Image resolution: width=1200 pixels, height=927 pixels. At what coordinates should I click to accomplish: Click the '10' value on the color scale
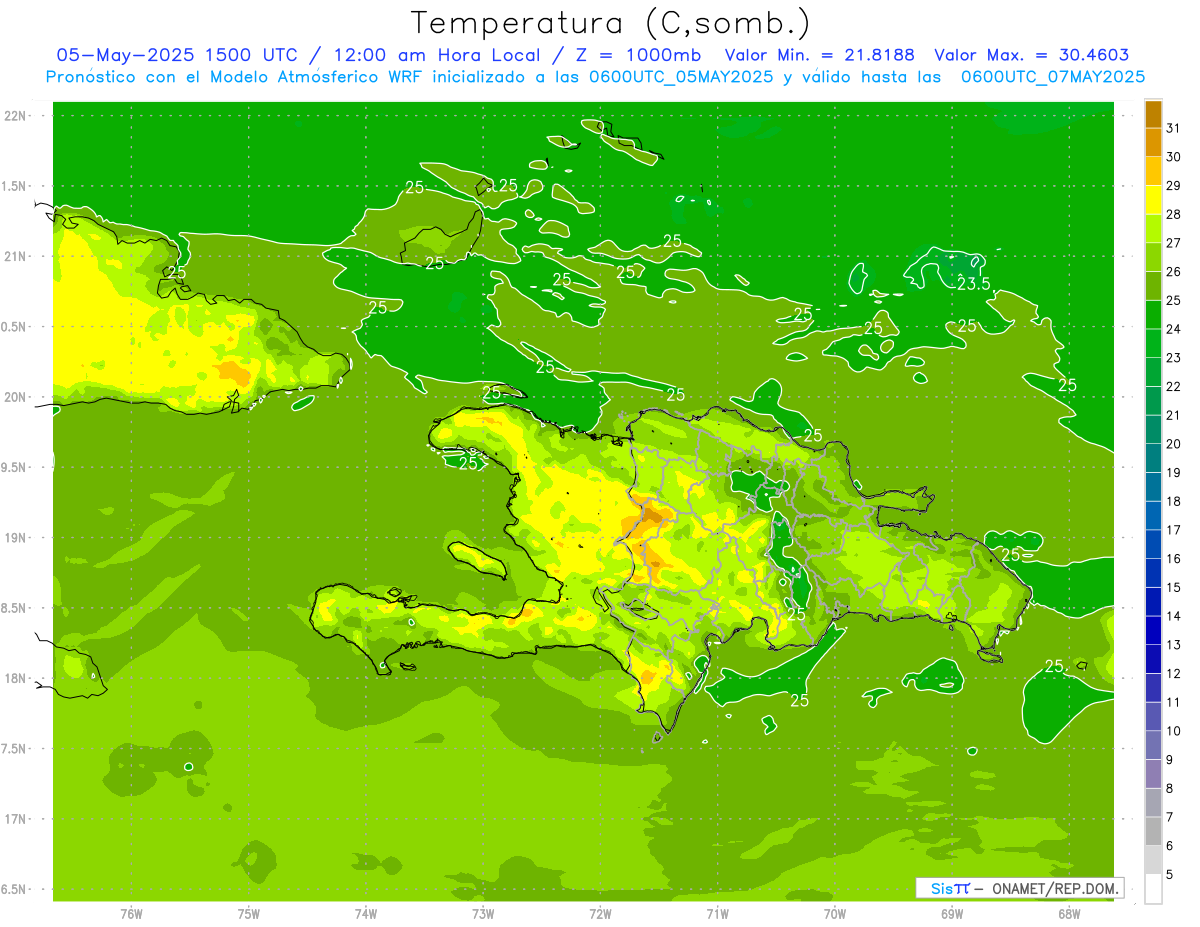click(x=1174, y=731)
